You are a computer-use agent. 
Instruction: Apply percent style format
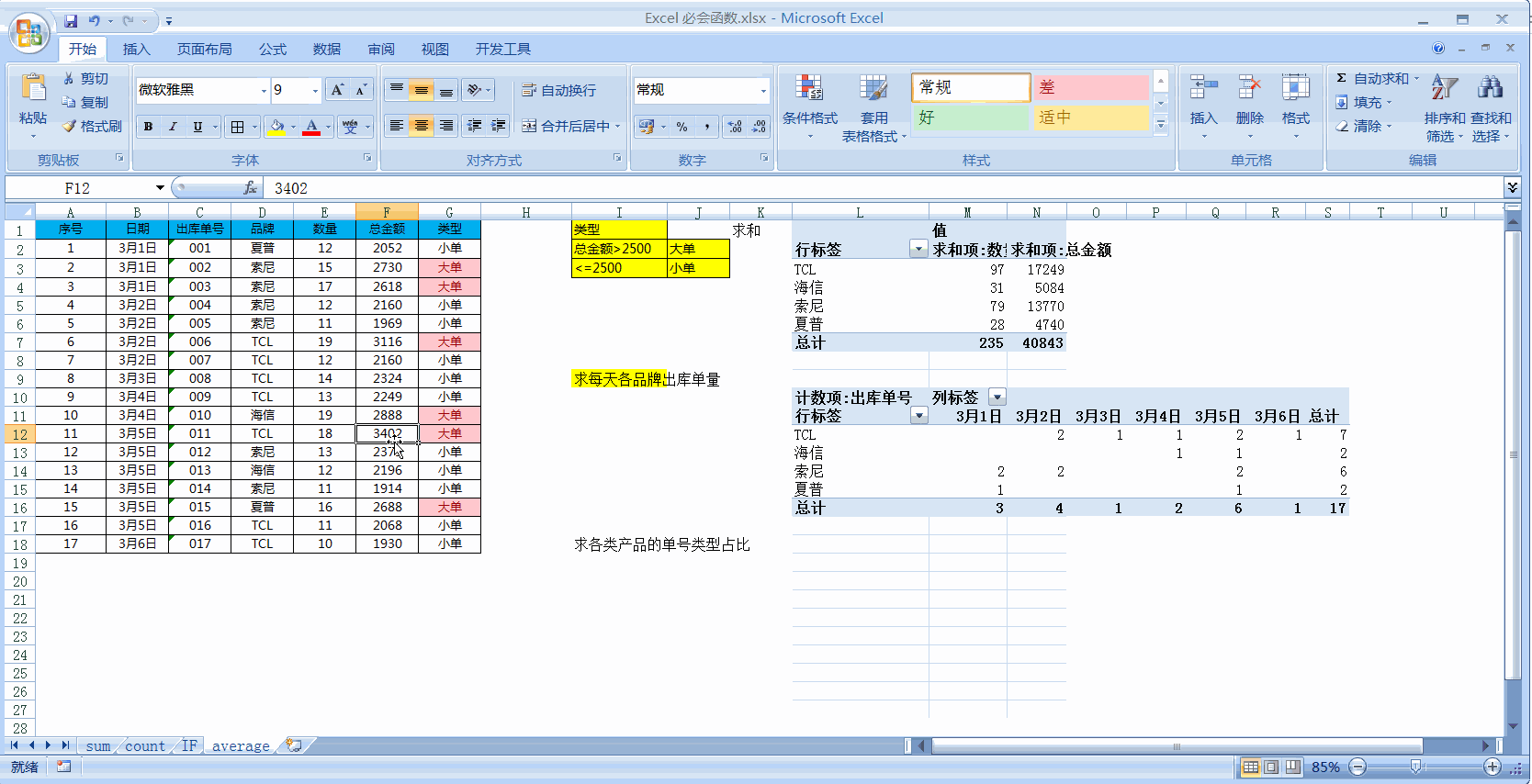coord(682,127)
